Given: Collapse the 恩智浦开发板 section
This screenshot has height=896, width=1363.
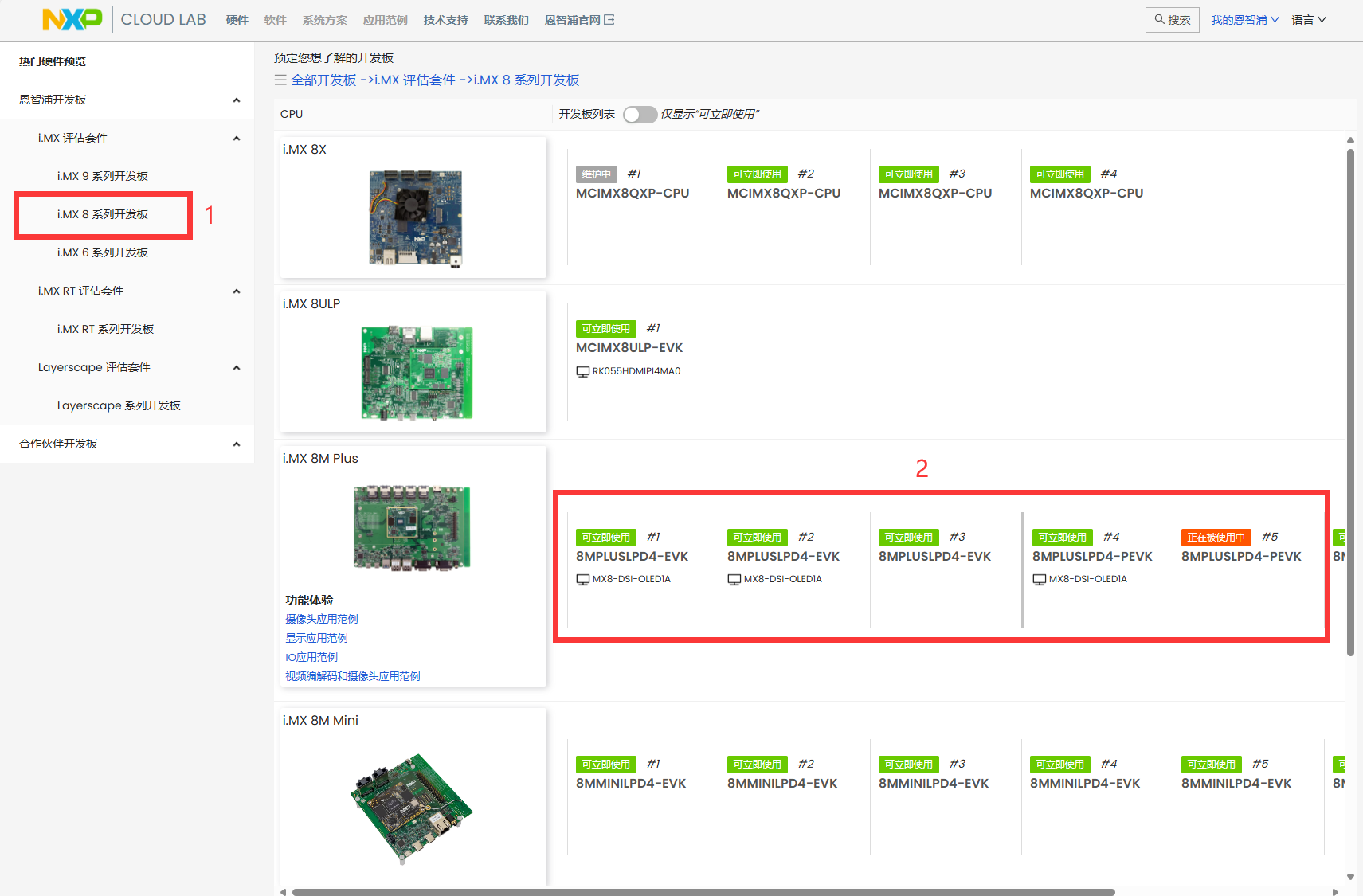Looking at the screenshot, I should tap(236, 100).
